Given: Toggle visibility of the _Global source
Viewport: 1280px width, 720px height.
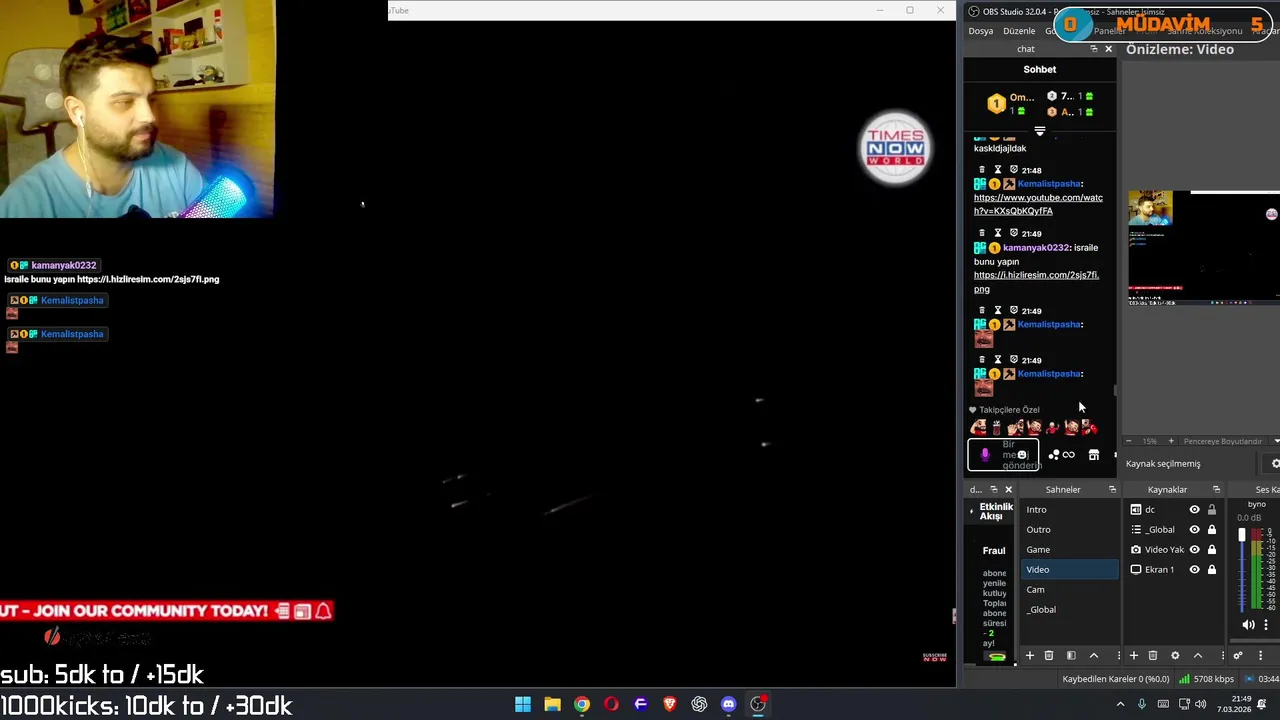Looking at the screenshot, I should tap(1194, 530).
